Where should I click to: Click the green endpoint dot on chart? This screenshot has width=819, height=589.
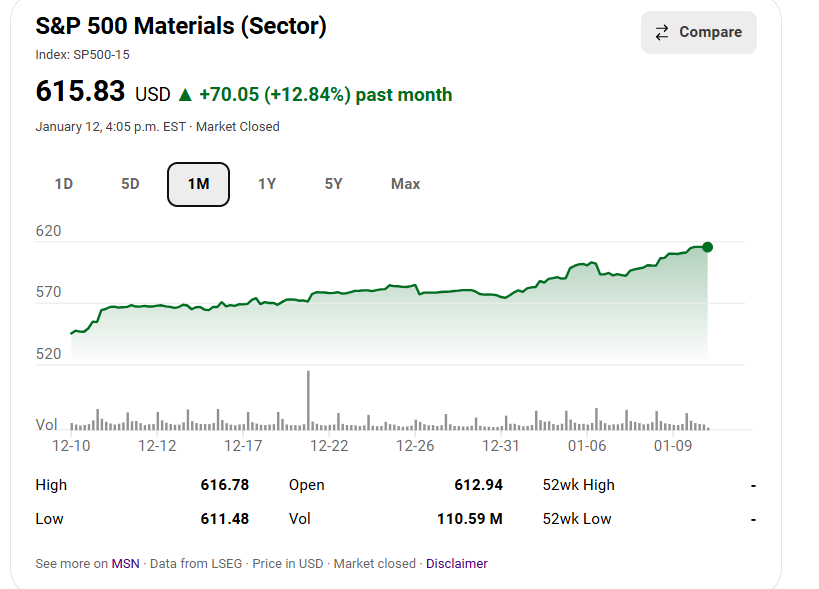708,247
